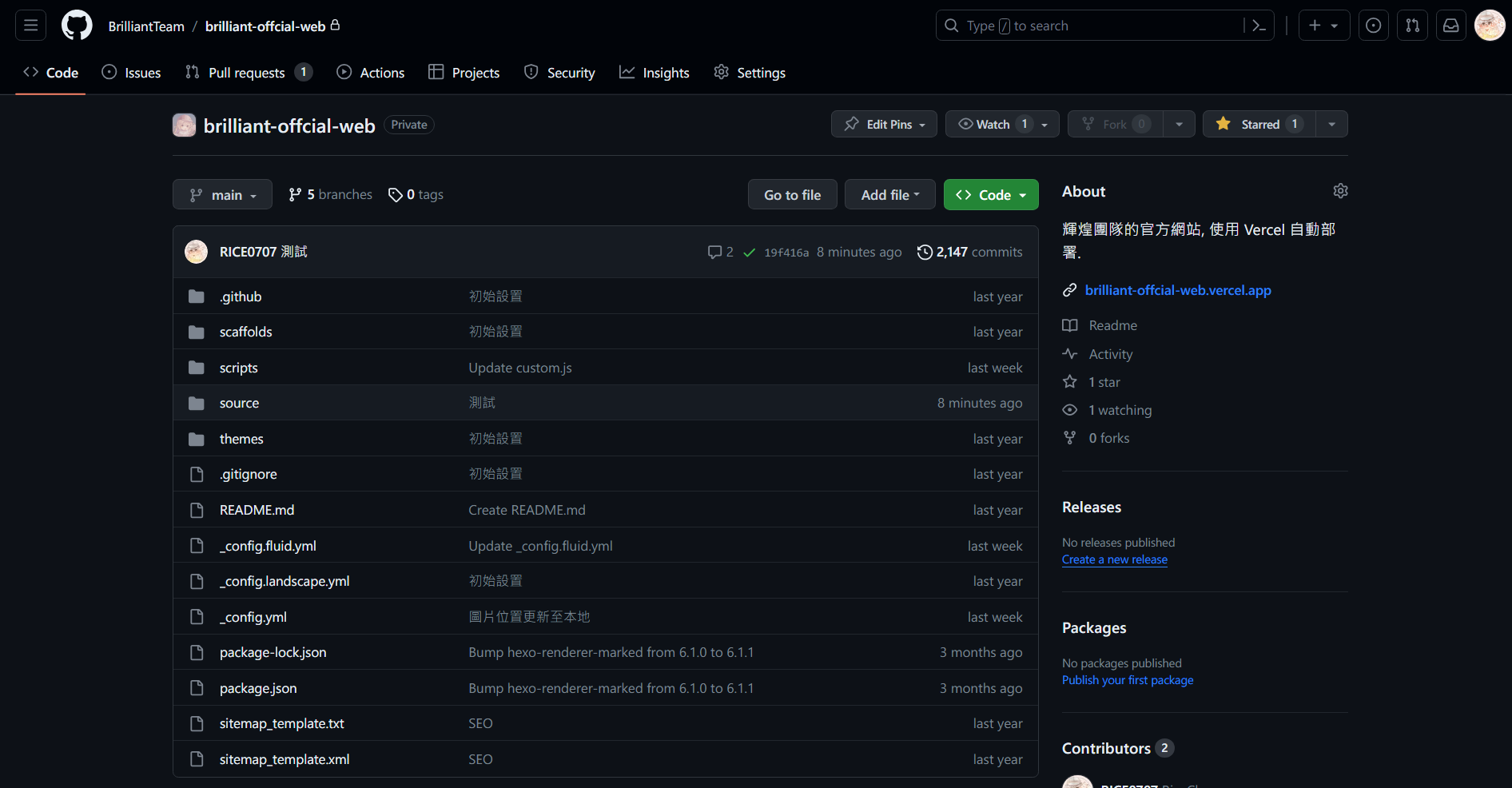The width and height of the screenshot is (1512, 788).
Task: Open the themes folder icon
Action: (197, 439)
